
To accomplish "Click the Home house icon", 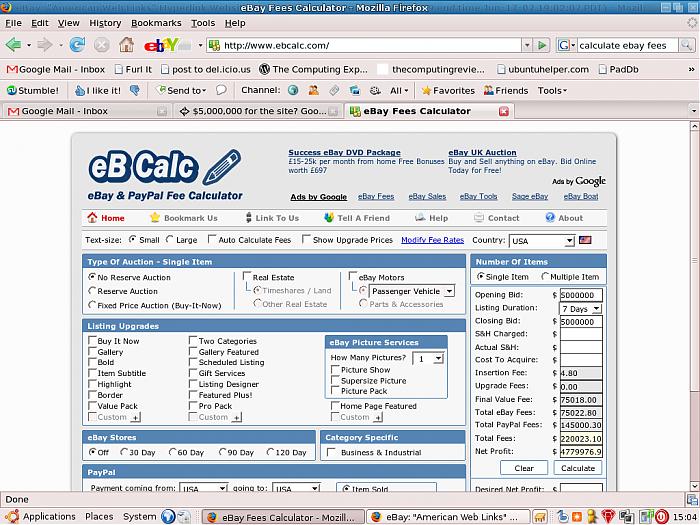I will click(x=92, y=217).
